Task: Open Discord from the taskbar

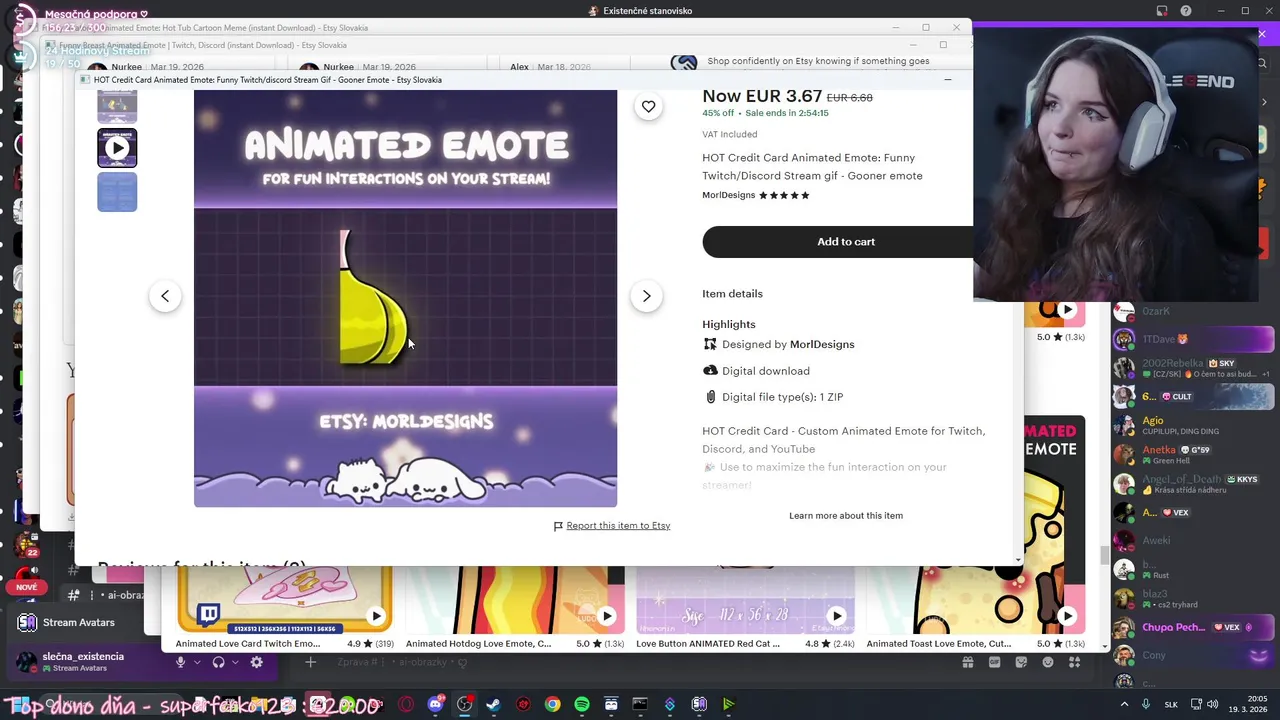Action: click(x=435, y=704)
